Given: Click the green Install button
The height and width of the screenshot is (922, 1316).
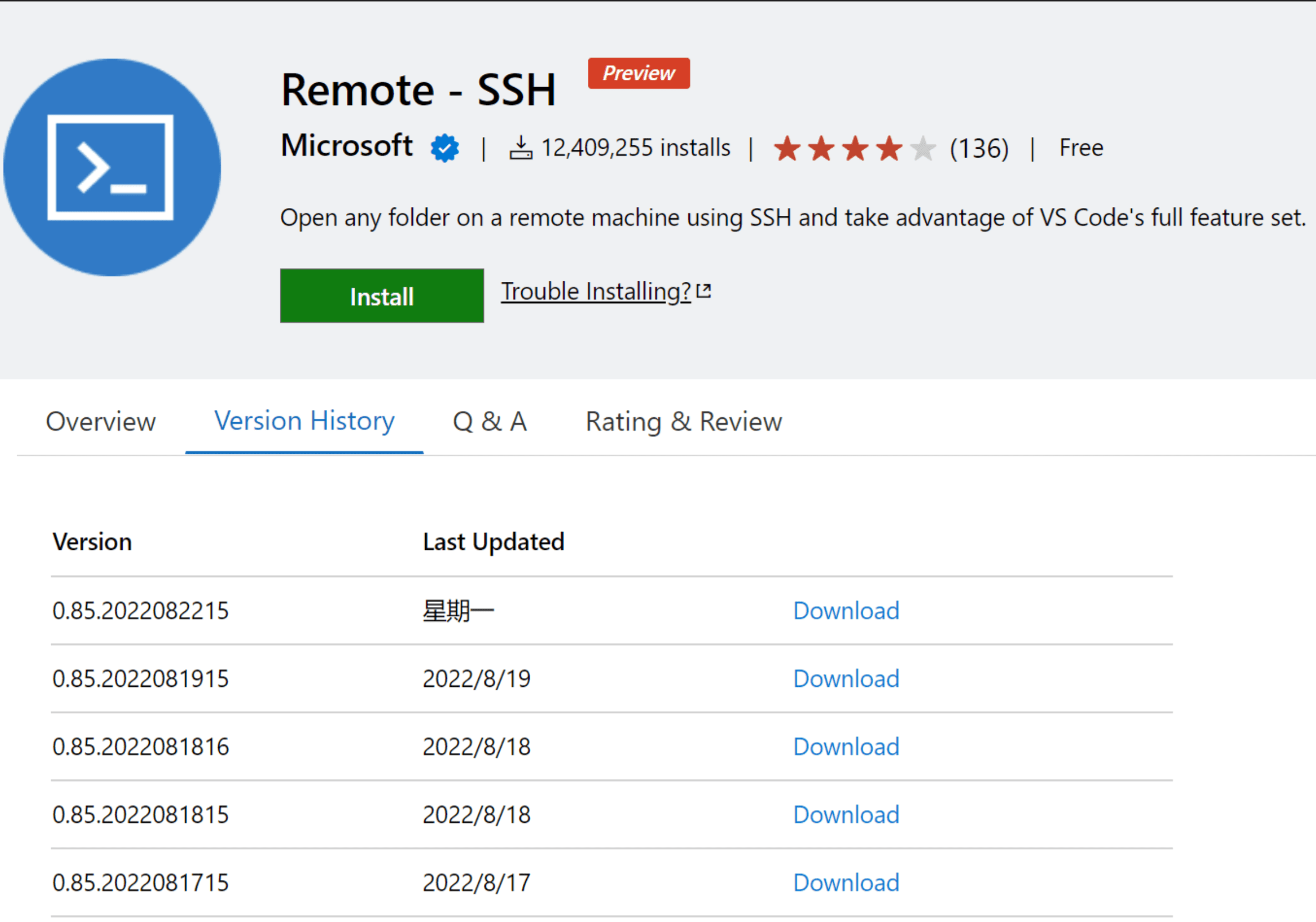Looking at the screenshot, I should pyautogui.click(x=382, y=296).
